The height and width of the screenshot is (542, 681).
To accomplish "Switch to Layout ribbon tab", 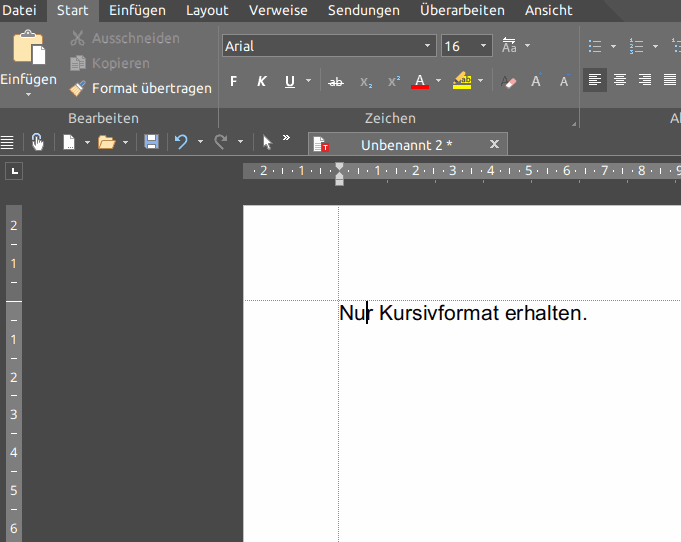I will pos(207,10).
